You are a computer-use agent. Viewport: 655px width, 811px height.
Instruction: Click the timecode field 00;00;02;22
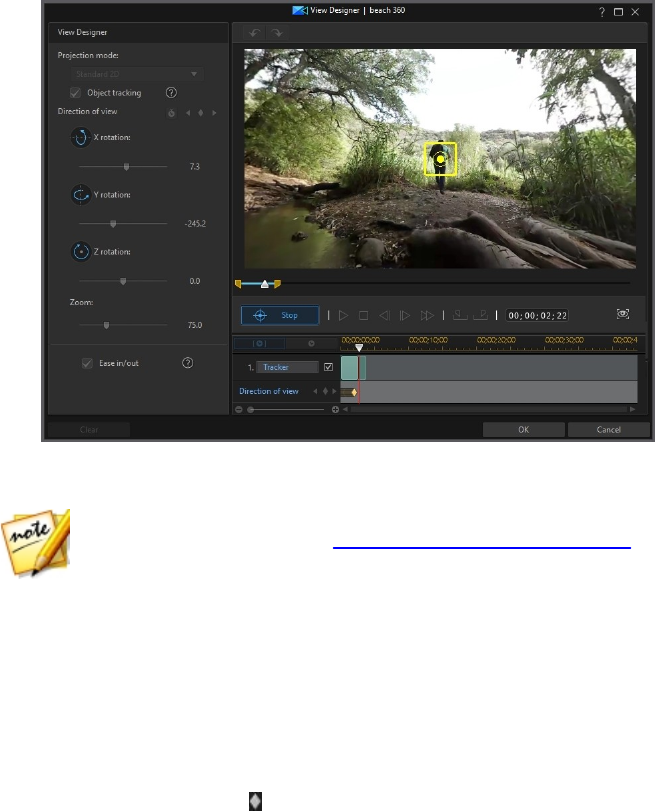tap(538, 316)
